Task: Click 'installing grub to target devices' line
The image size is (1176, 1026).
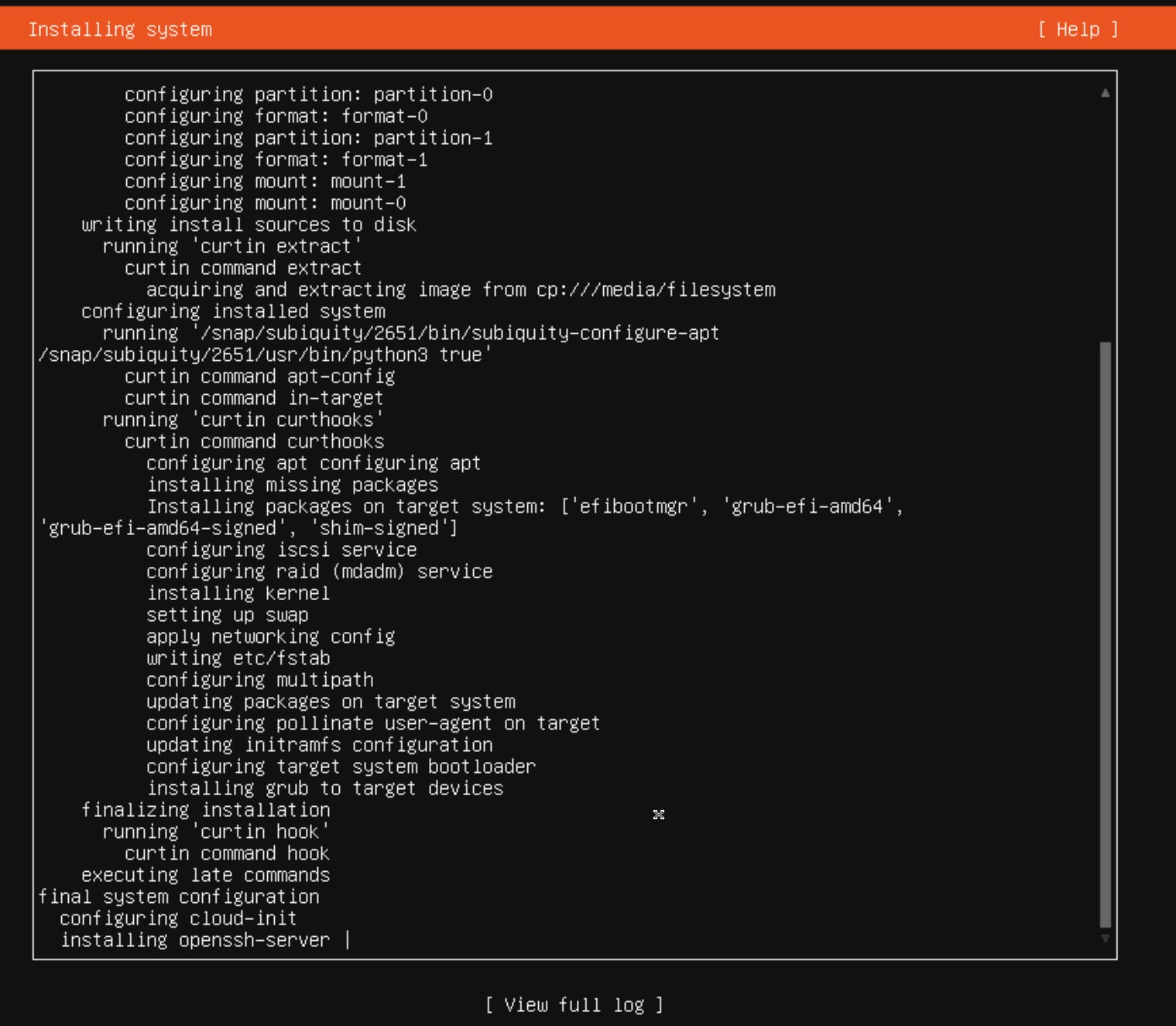Action: coord(325,788)
